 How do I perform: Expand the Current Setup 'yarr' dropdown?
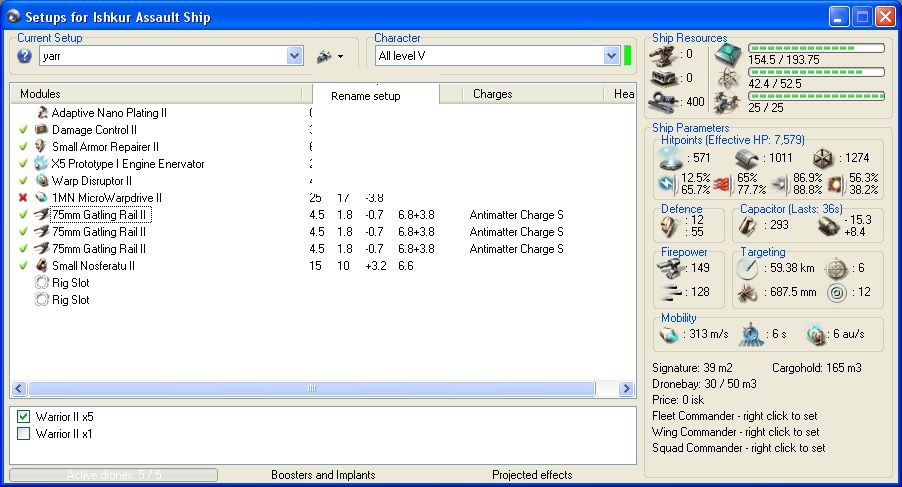(x=295, y=56)
